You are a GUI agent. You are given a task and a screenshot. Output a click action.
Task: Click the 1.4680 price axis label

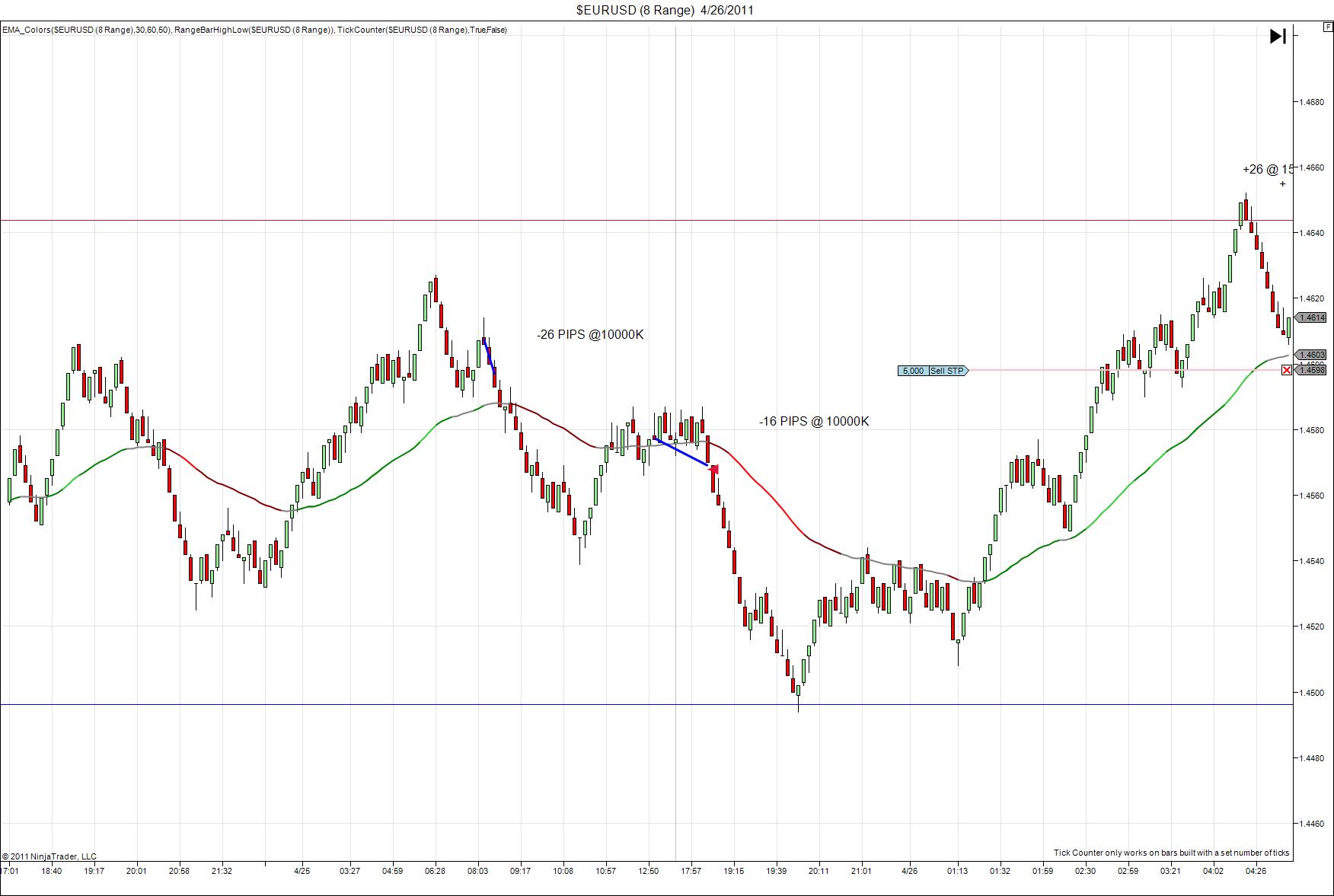[1311, 102]
